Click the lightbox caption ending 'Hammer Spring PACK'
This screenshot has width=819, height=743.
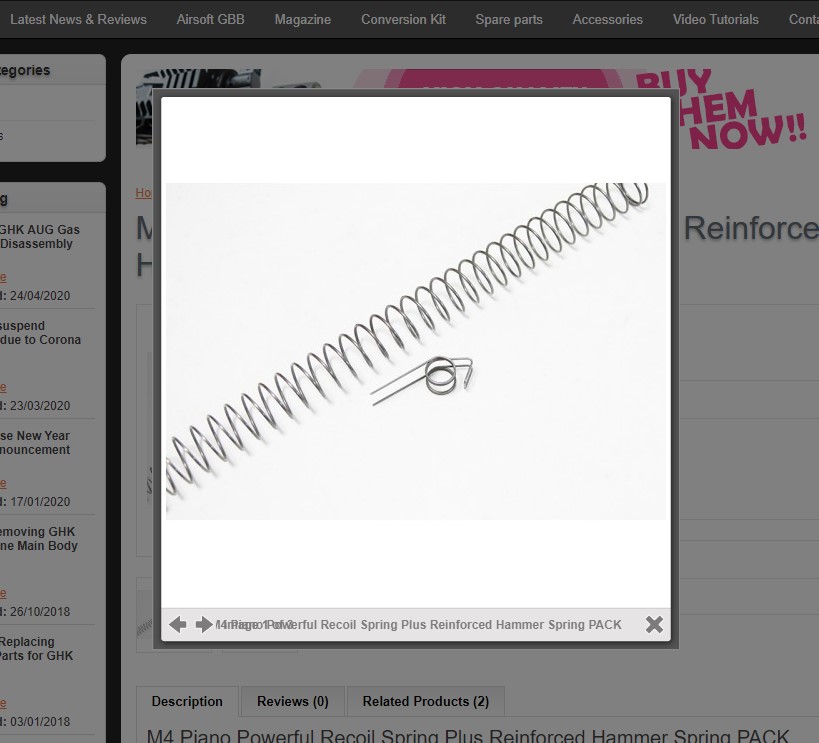tap(418, 625)
